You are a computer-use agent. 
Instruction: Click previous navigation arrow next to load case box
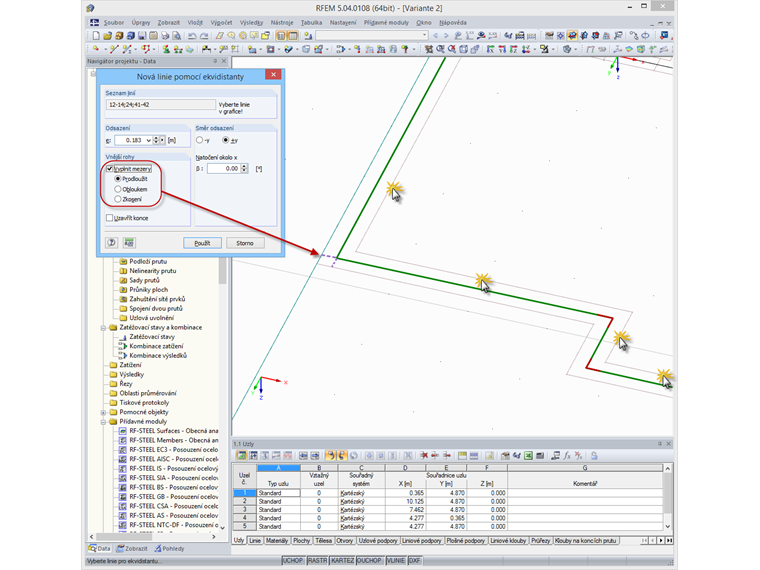pyautogui.click(x=435, y=35)
